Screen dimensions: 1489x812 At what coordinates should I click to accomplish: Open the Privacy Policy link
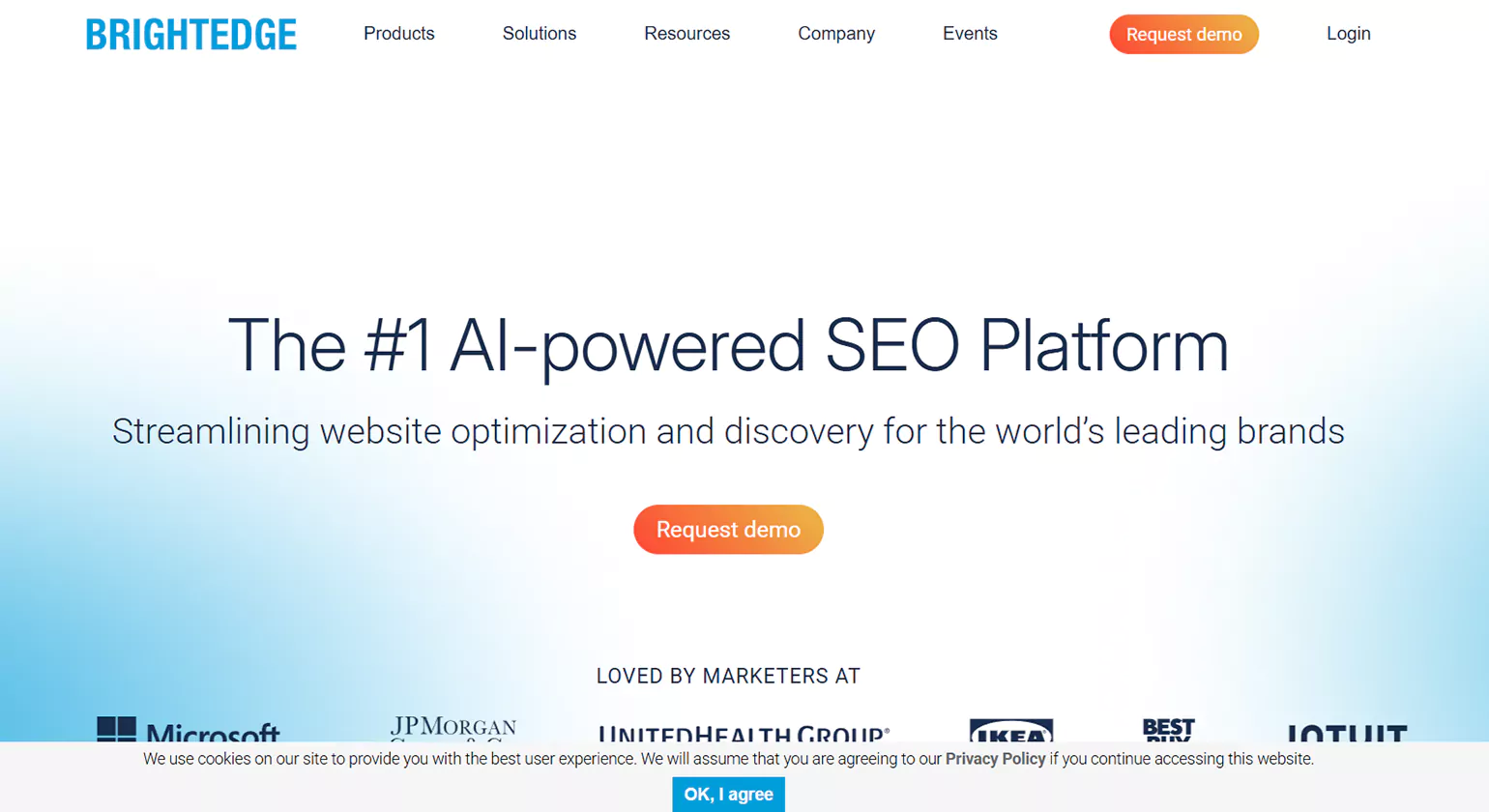995,759
